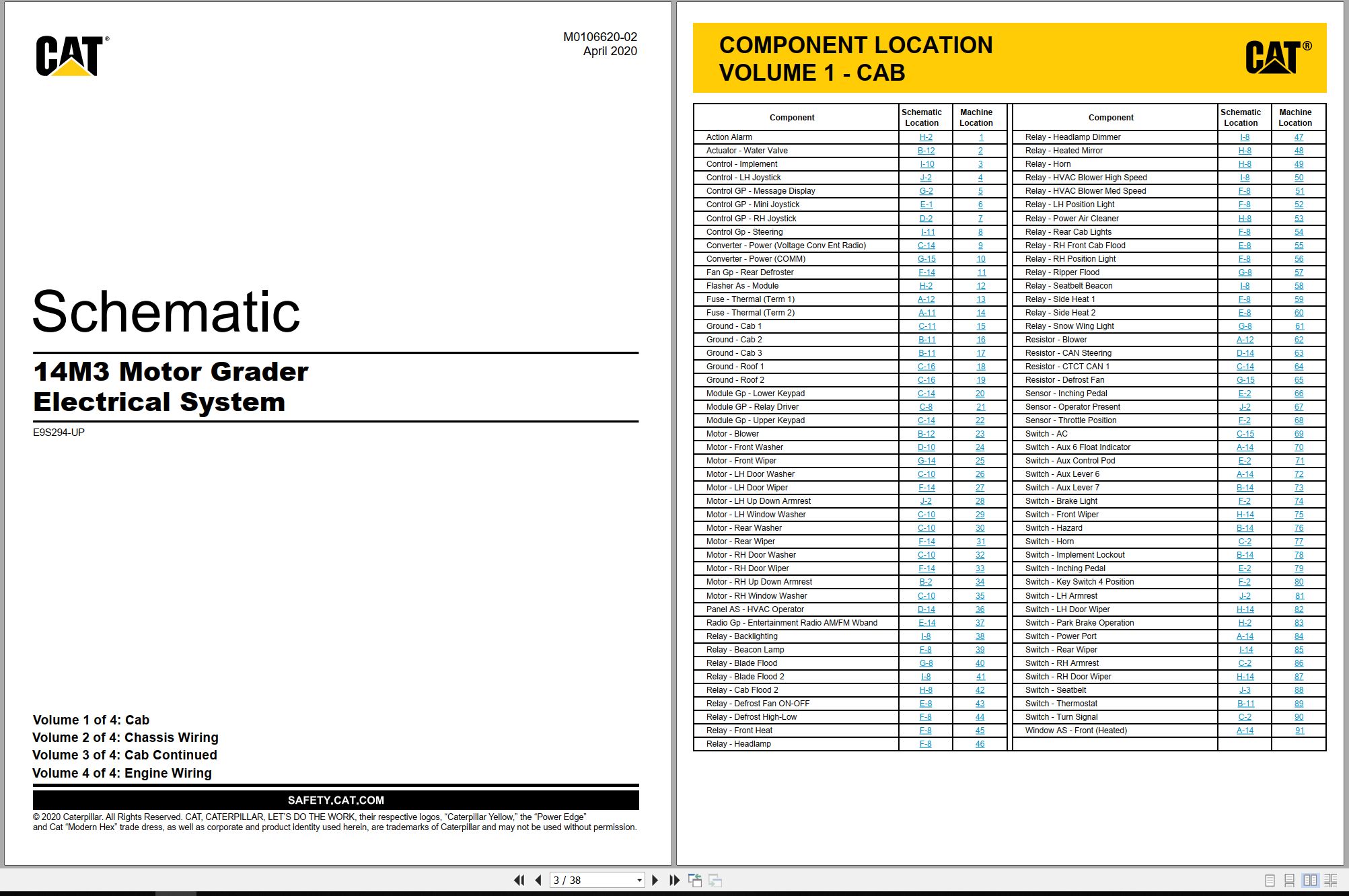Switch to single page layout
The image size is (1349, 896).
click(1270, 880)
